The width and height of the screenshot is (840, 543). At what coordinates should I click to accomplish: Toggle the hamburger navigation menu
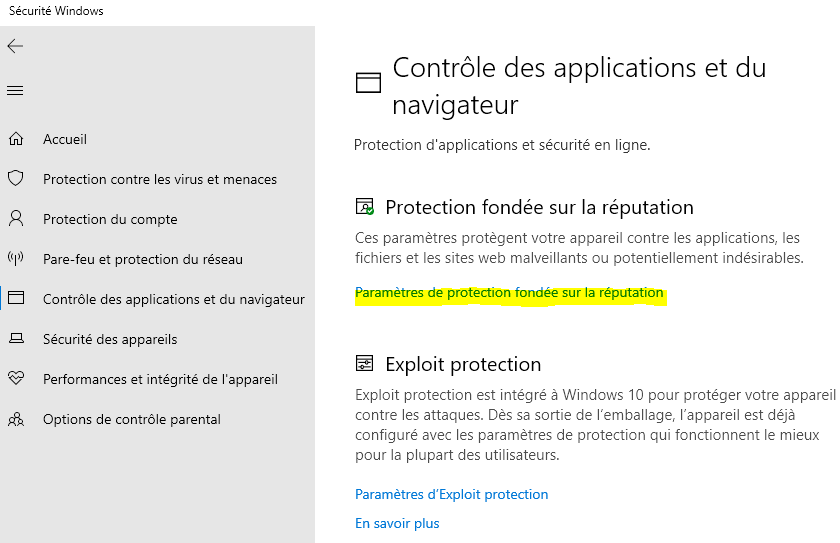point(15,90)
